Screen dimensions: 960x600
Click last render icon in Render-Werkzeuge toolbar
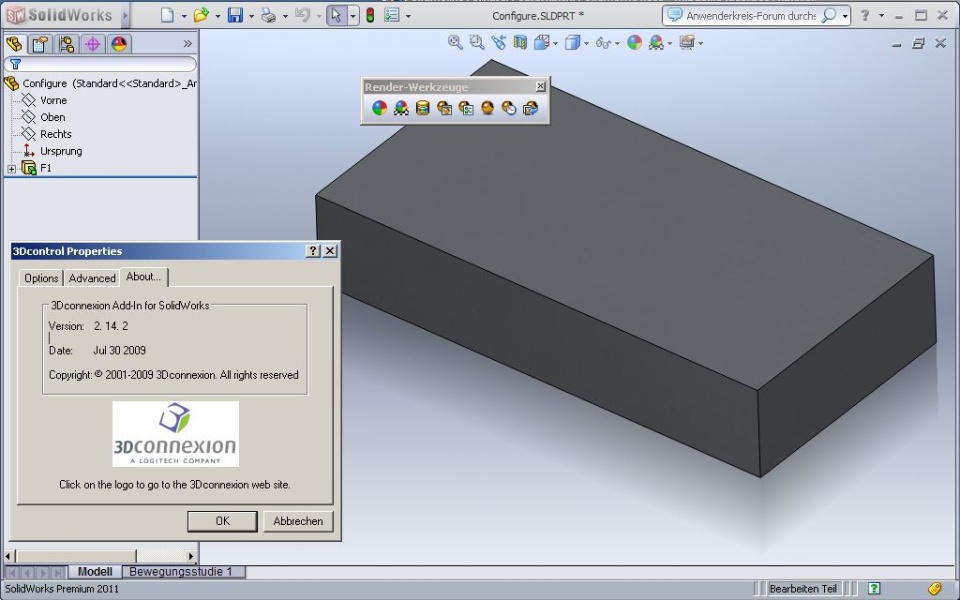tap(530, 108)
